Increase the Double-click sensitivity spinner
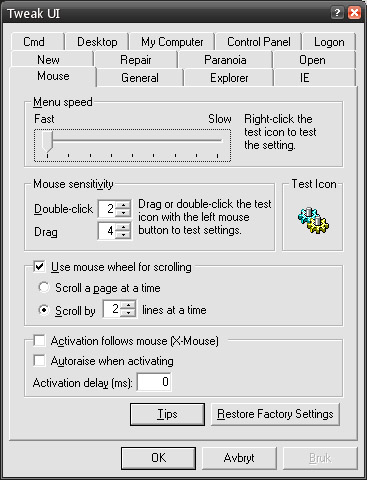Screen dimensions: 367x480 pyautogui.click(x=124, y=205)
